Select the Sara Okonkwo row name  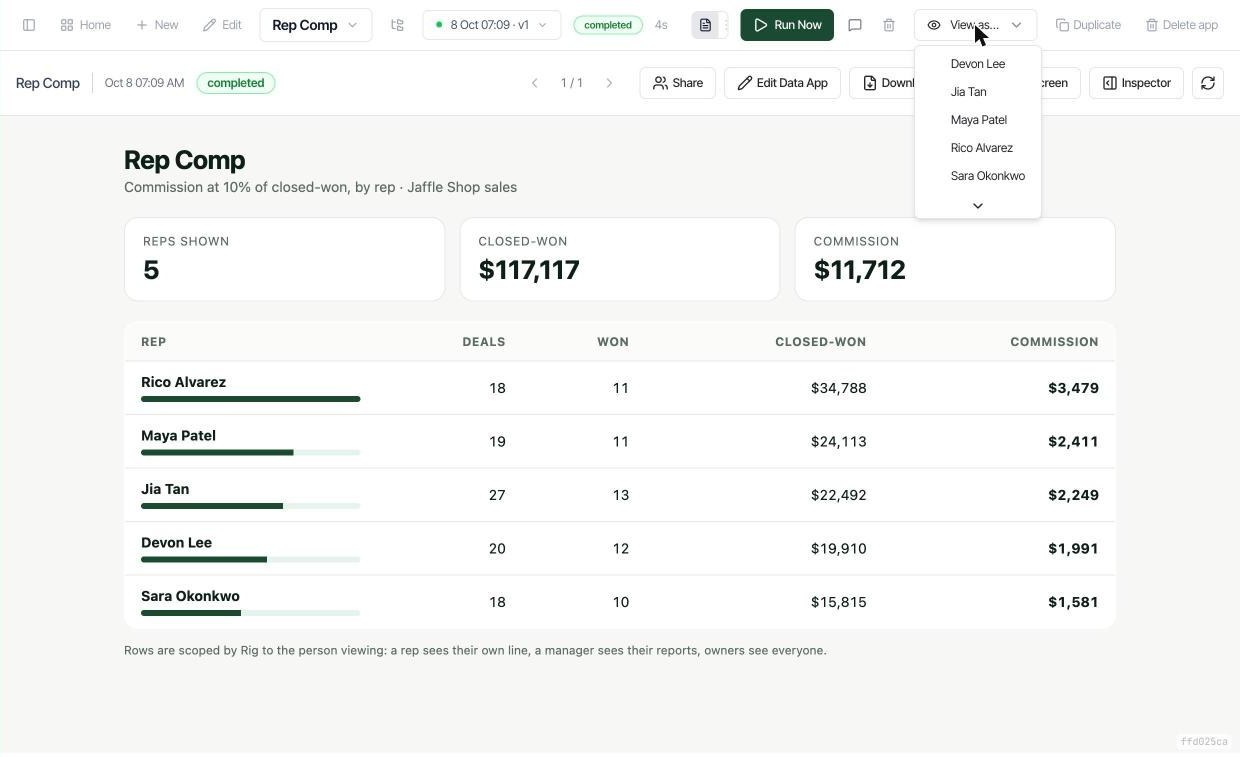pos(190,596)
